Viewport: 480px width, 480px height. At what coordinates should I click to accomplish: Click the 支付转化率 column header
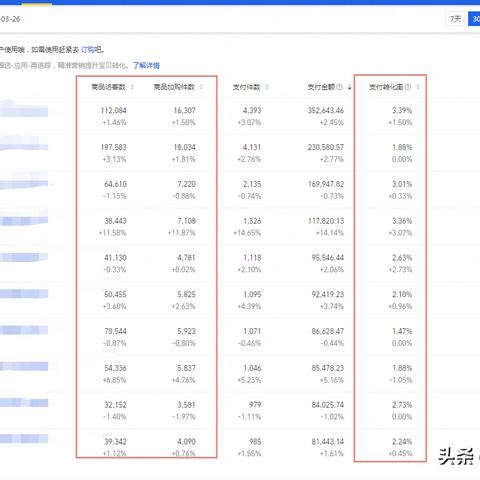pos(386,87)
